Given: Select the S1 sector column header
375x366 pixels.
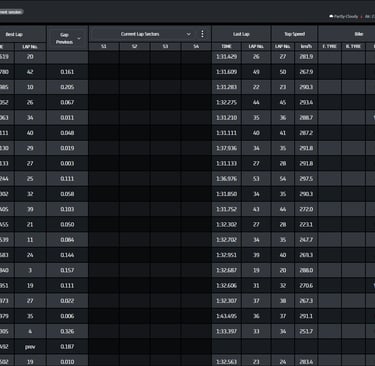Looking at the screenshot, I should click(x=104, y=46).
